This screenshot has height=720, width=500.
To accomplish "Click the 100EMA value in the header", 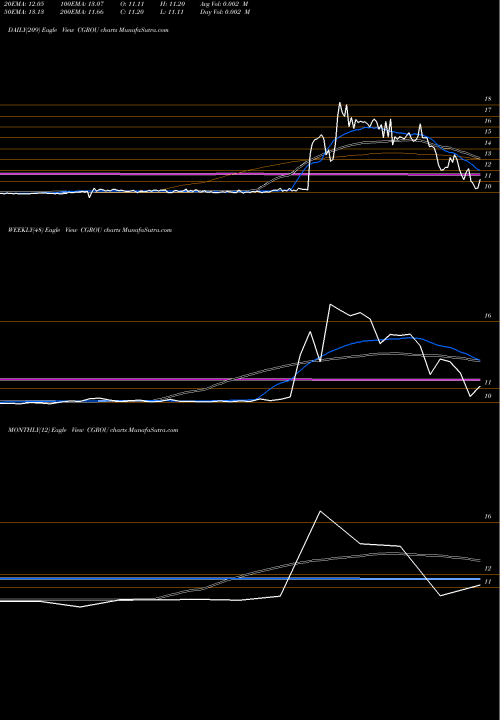I will pos(81,4).
